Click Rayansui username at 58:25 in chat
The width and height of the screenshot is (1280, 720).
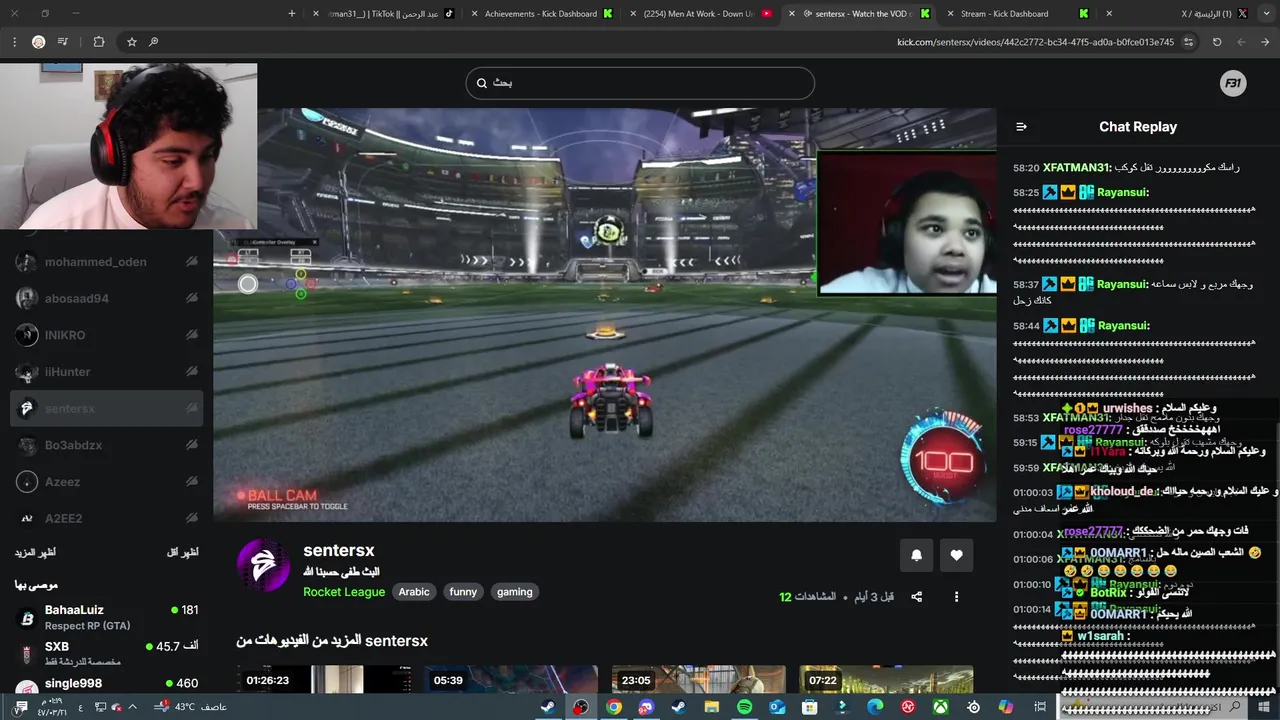(x=1122, y=192)
